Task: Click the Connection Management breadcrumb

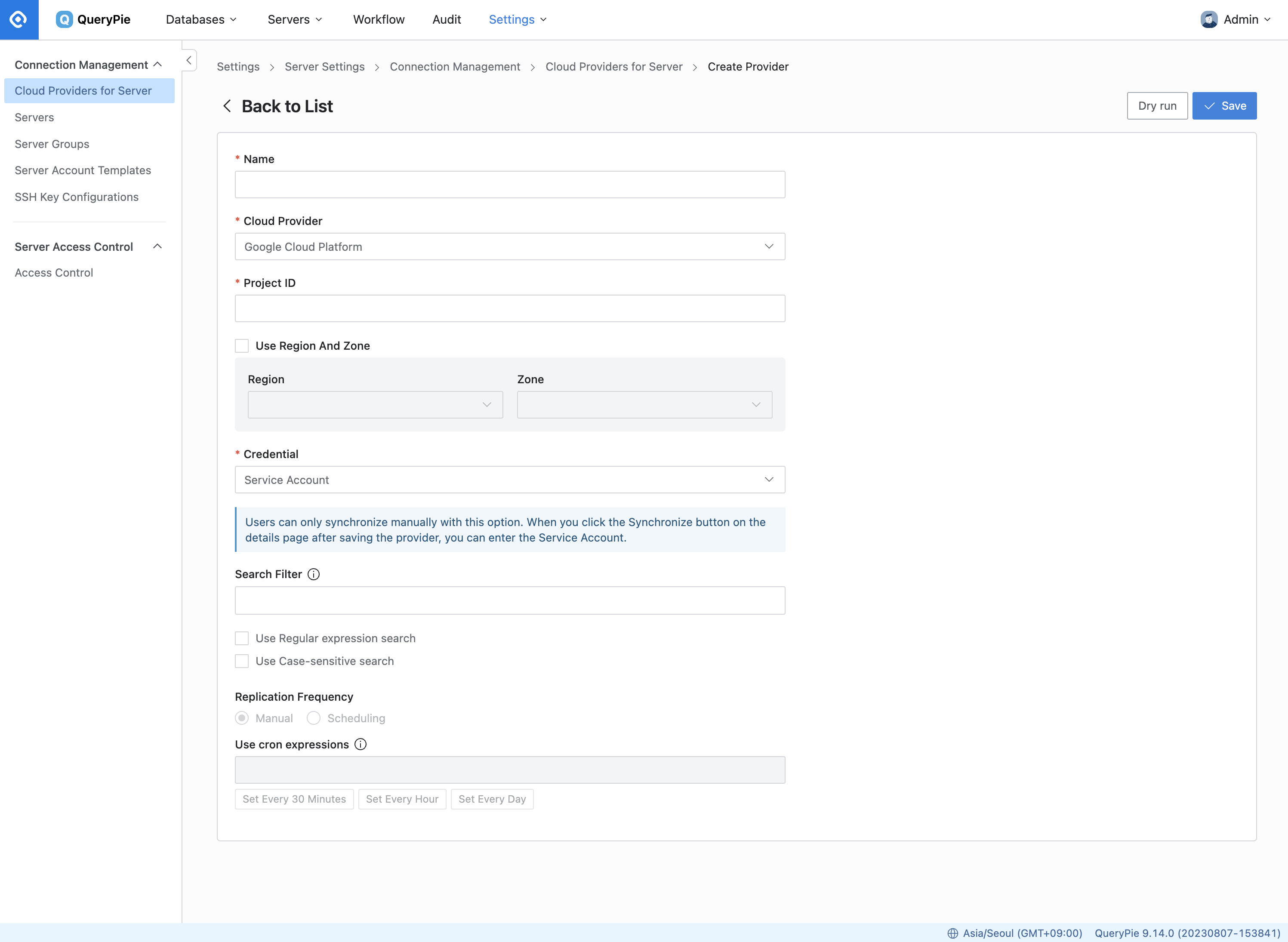Action: coord(455,67)
